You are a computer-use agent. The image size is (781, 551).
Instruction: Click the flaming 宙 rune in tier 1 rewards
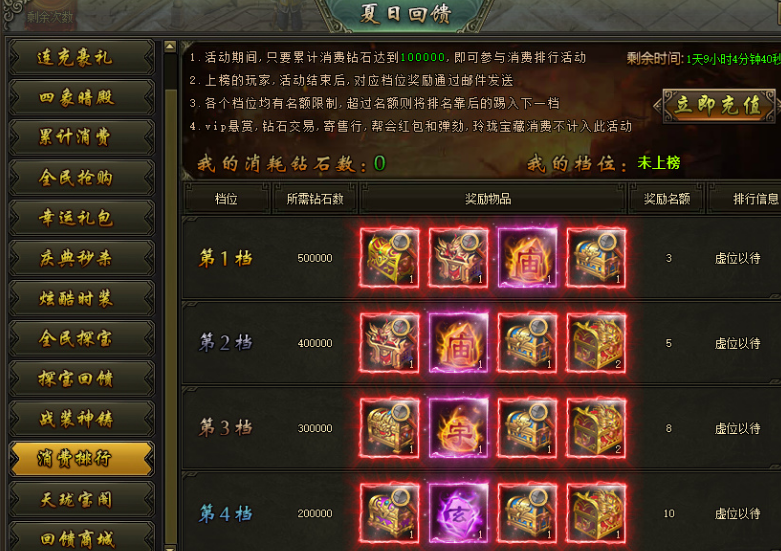[527, 258]
